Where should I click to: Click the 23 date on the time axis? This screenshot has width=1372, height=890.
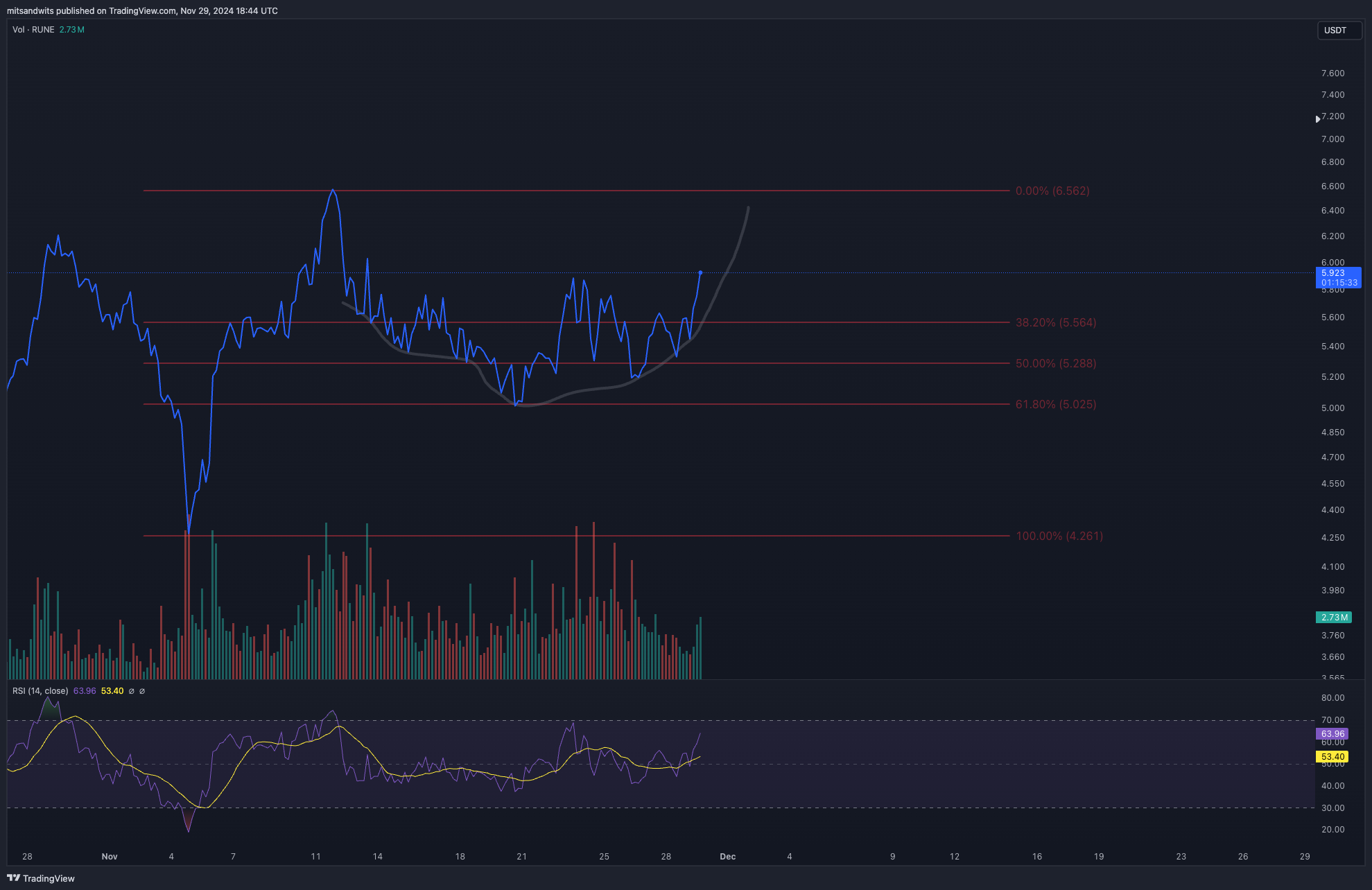pos(1181,857)
